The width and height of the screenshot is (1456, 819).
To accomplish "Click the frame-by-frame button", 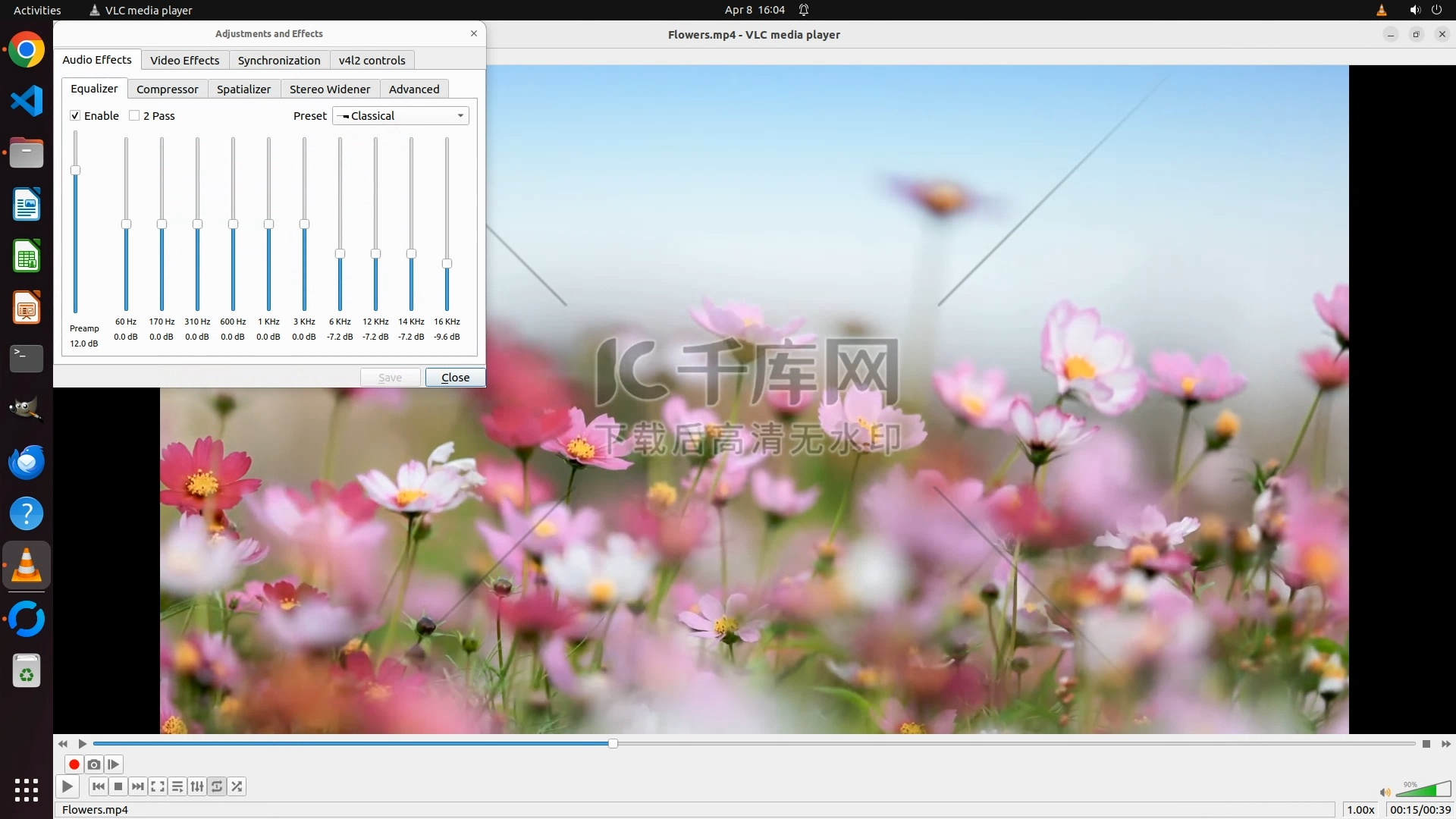I will [x=114, y=764].
